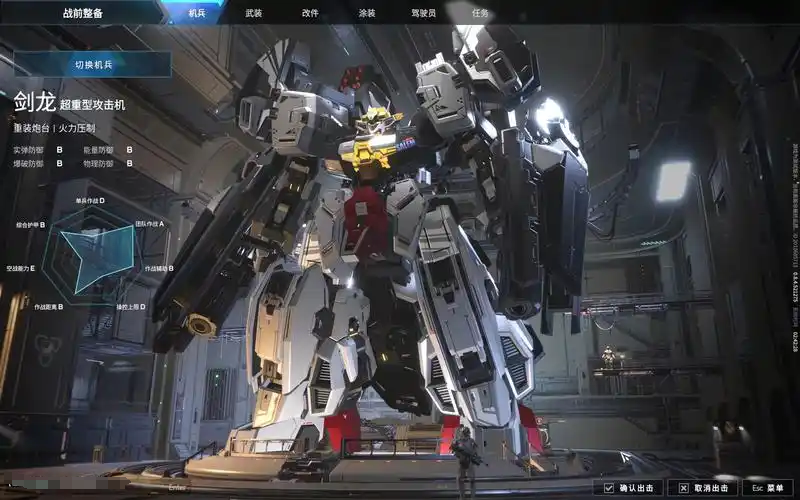This screenshot has width=800, height=500.
Task: Cancel sortie with 取消出击 button
Action: point(703,488)
